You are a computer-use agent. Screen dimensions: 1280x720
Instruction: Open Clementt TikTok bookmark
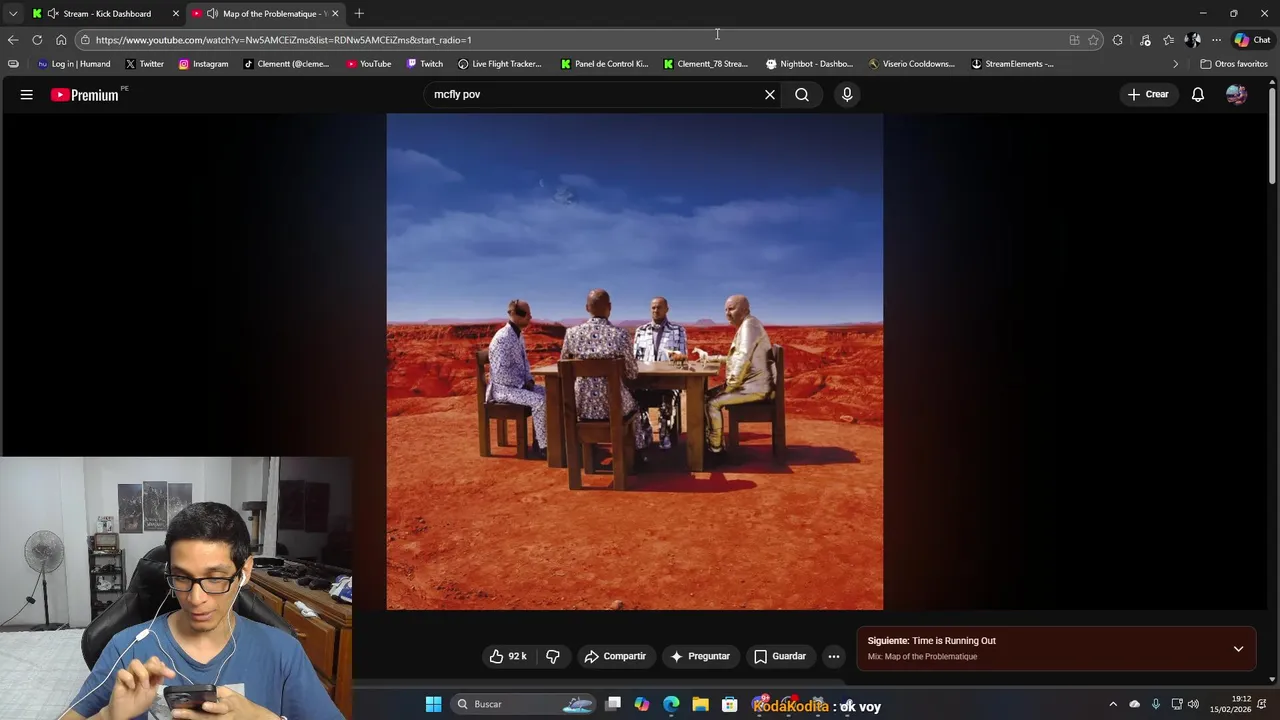pos(286,64)
